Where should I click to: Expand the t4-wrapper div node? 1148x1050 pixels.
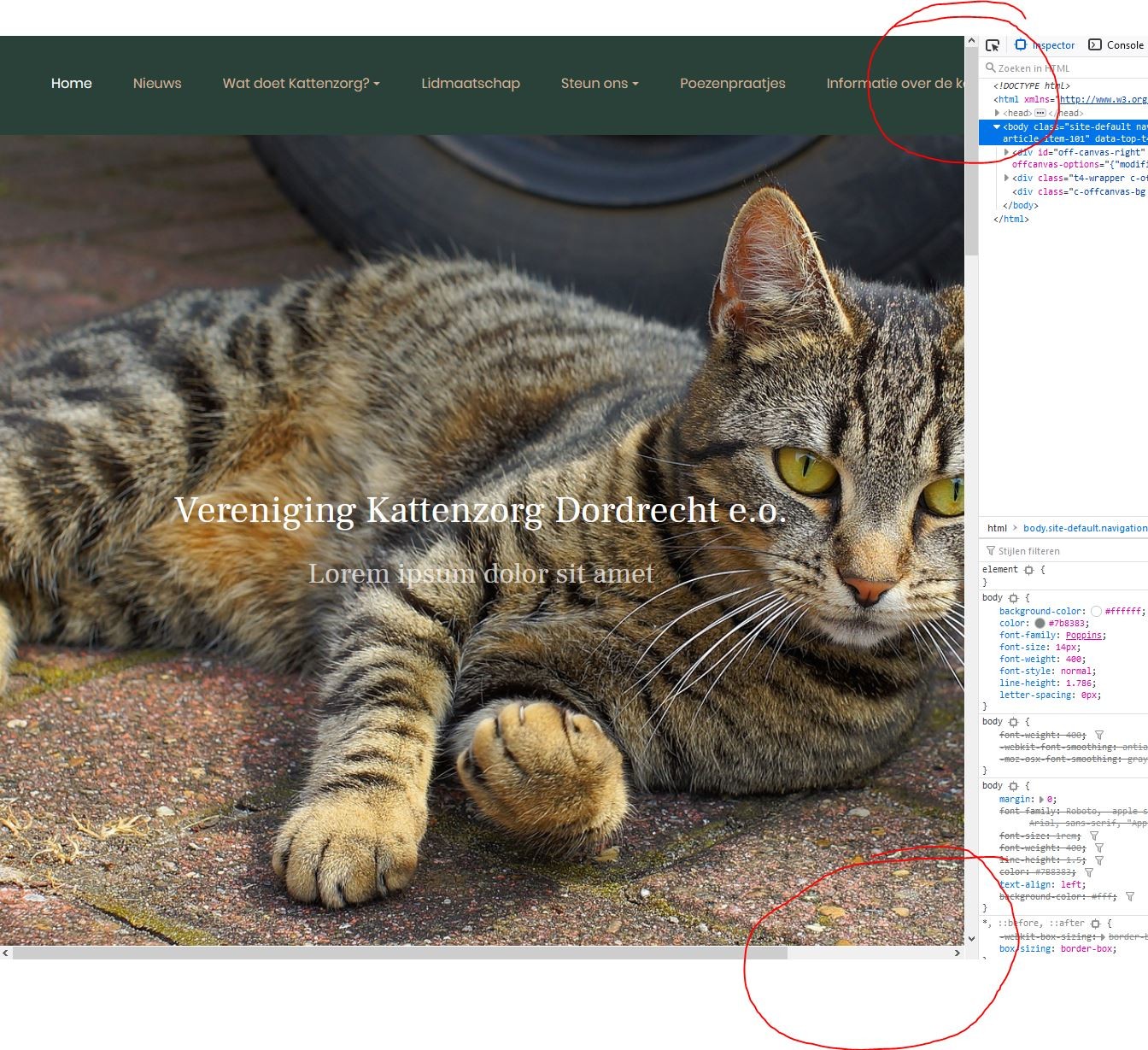click(1007, 178)
